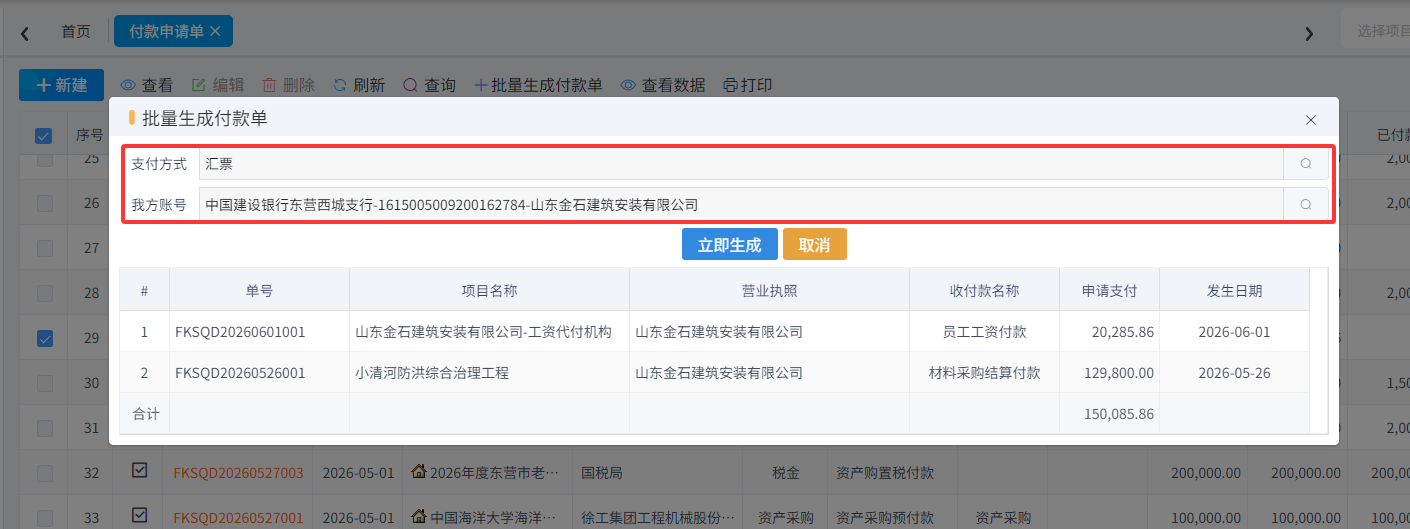Open the 支付方式 lookup search icon
This screenshot has width=1410, height=529.
pyautogui.click(x=1306, y=164)
